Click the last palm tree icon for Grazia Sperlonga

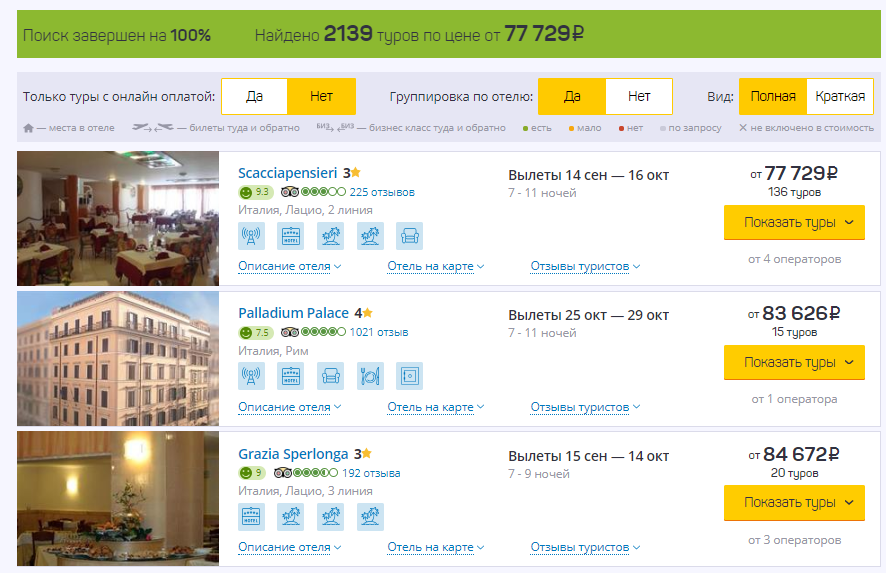tap(370, 516)
